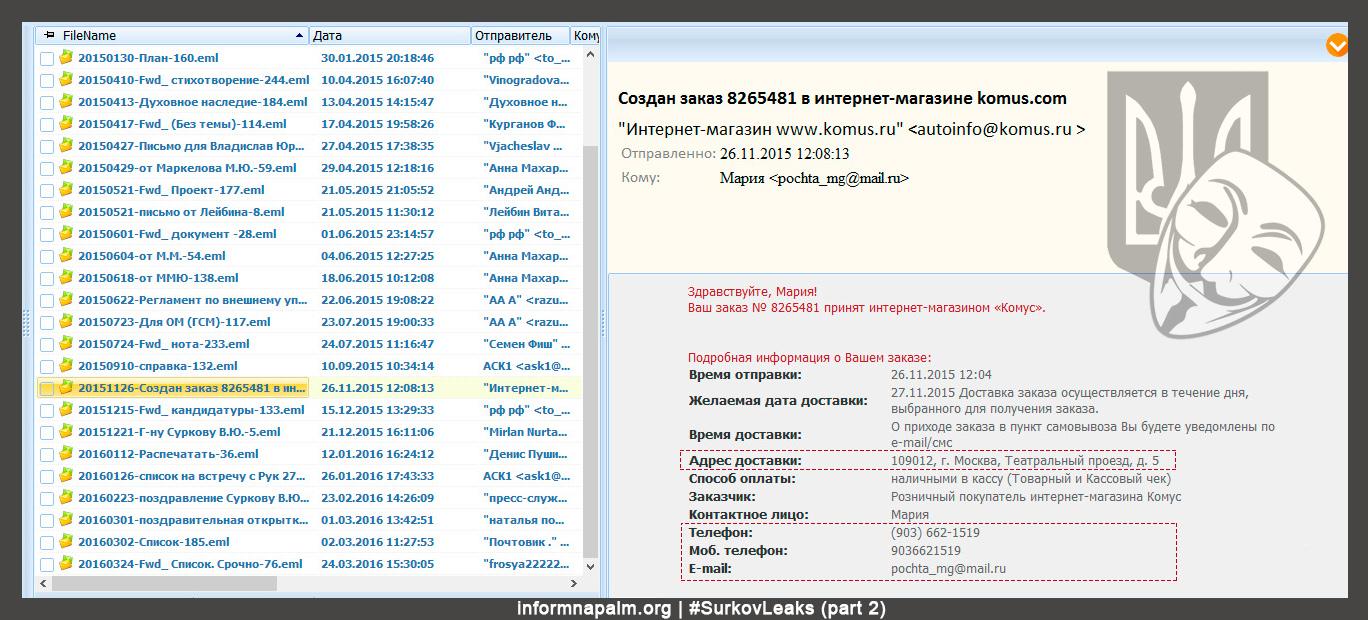Click sender email autoinfo@komus.ru in header
The width and height of the screenshot is (1368, 620).
[994, 129]
